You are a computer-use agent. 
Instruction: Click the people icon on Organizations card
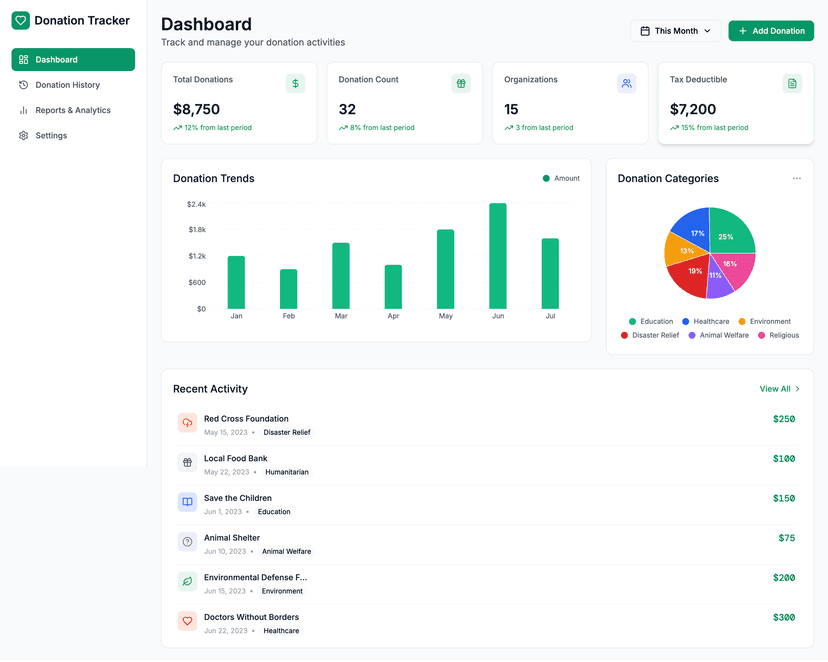[x=626, y=83]
